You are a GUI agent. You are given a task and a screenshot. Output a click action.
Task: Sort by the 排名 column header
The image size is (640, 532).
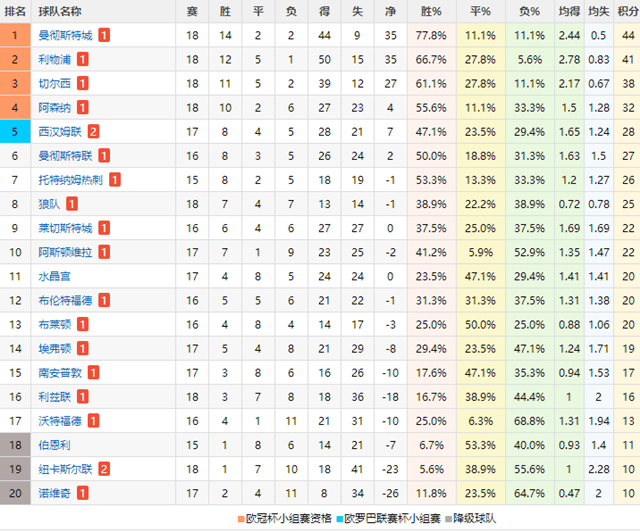16,11
